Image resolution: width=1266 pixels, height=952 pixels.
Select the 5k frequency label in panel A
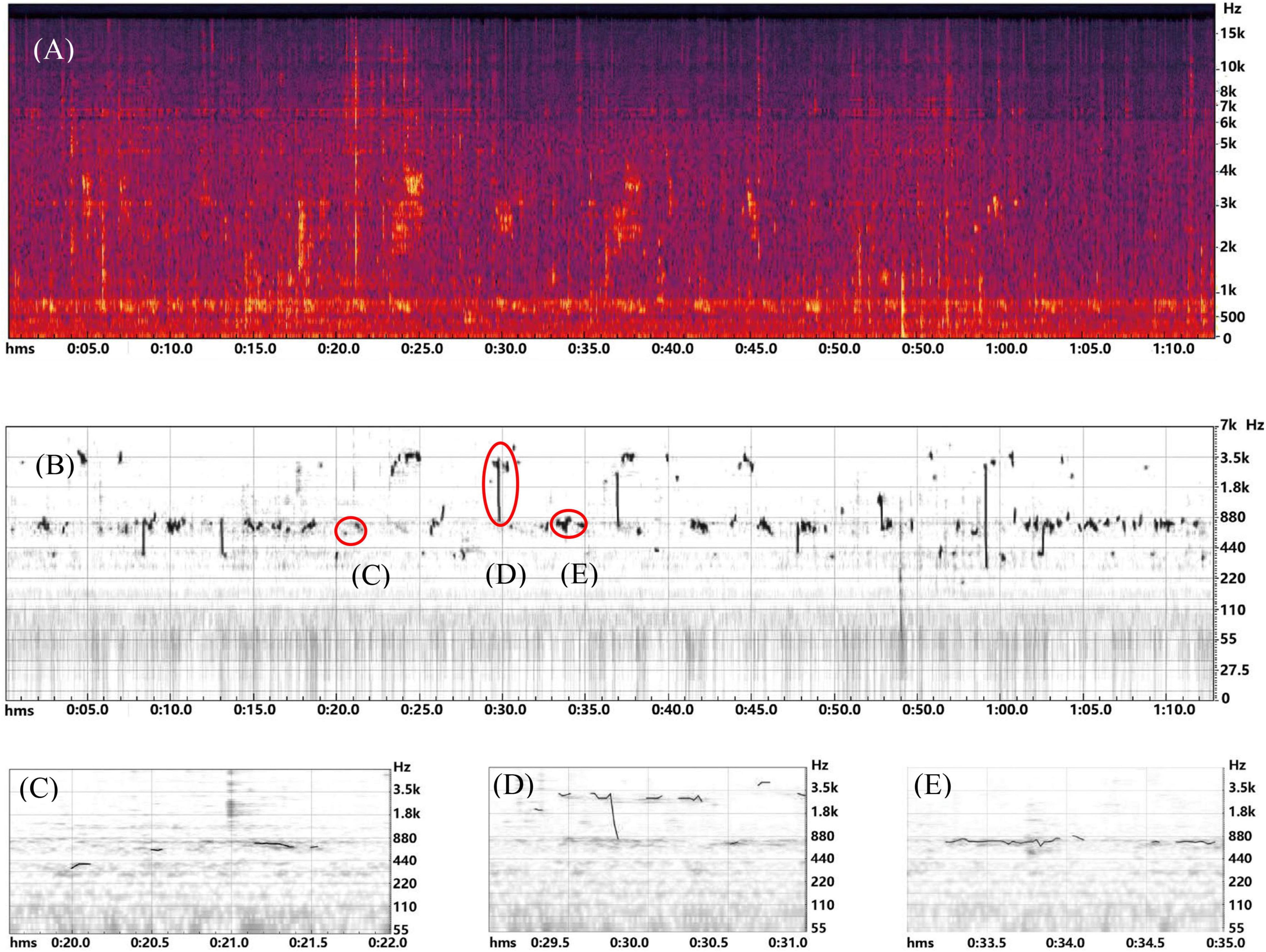click(x=1228, y=143)
